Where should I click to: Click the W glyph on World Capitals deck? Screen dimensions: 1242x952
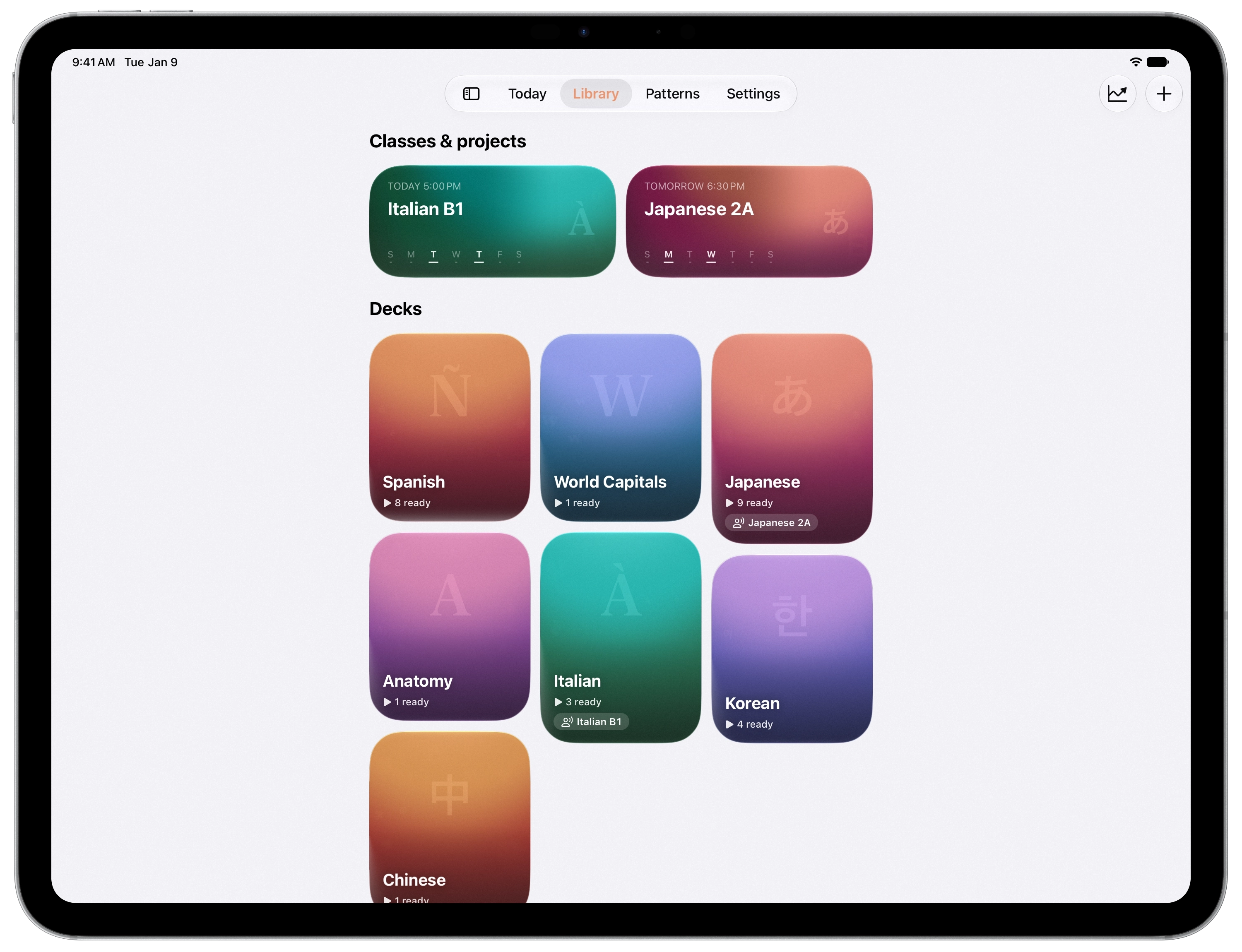pyautogui.click(x=621, y=395)
